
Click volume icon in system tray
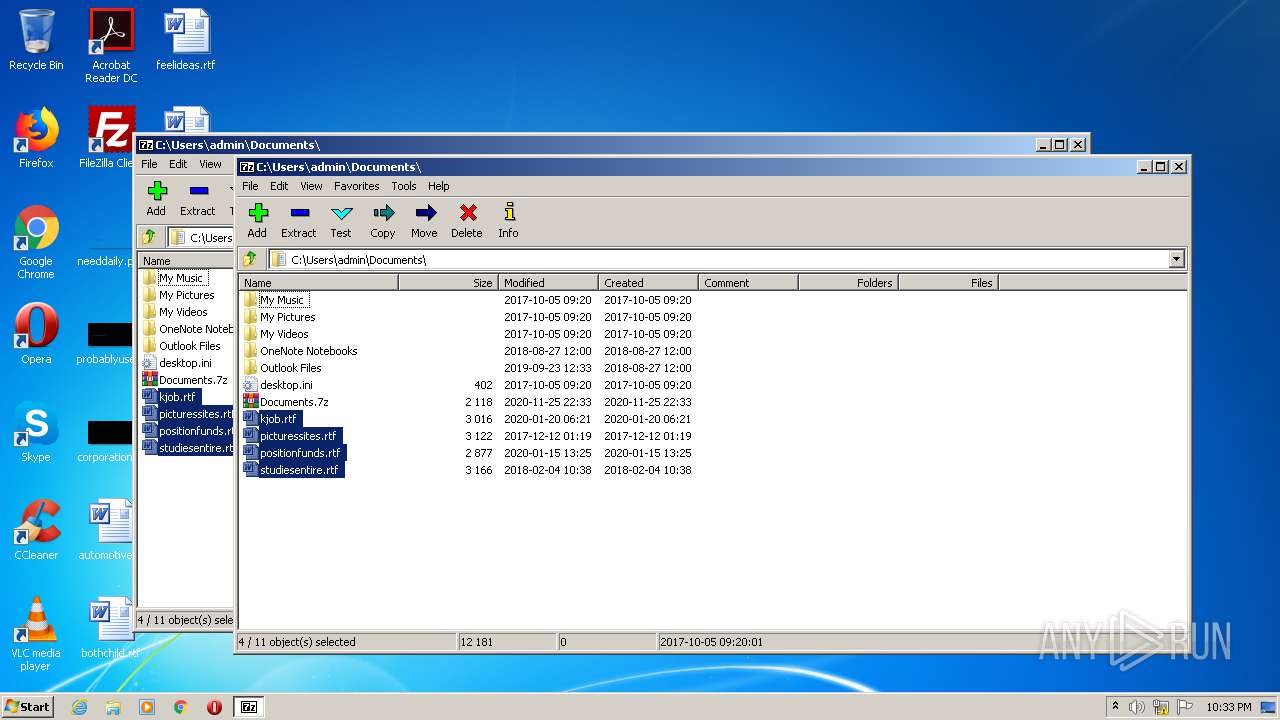click(x=1136, y=707)
